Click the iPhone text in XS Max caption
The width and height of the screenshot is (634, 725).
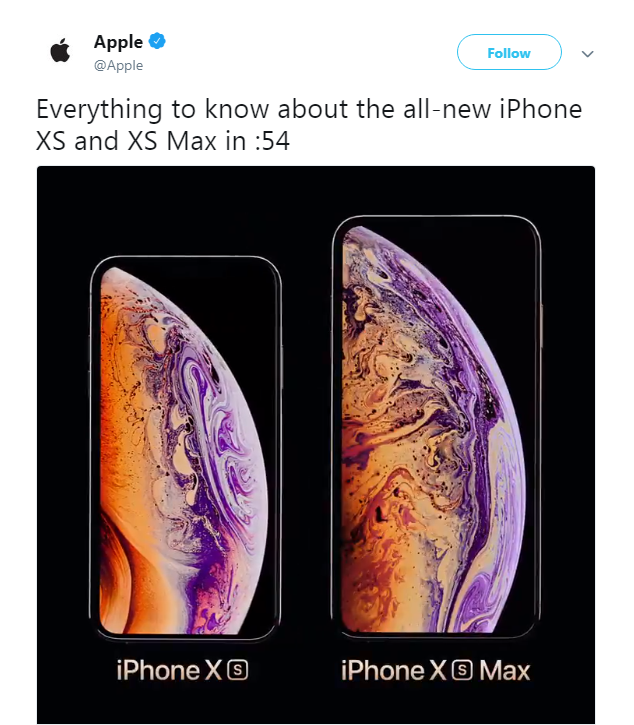click(382, 670)
